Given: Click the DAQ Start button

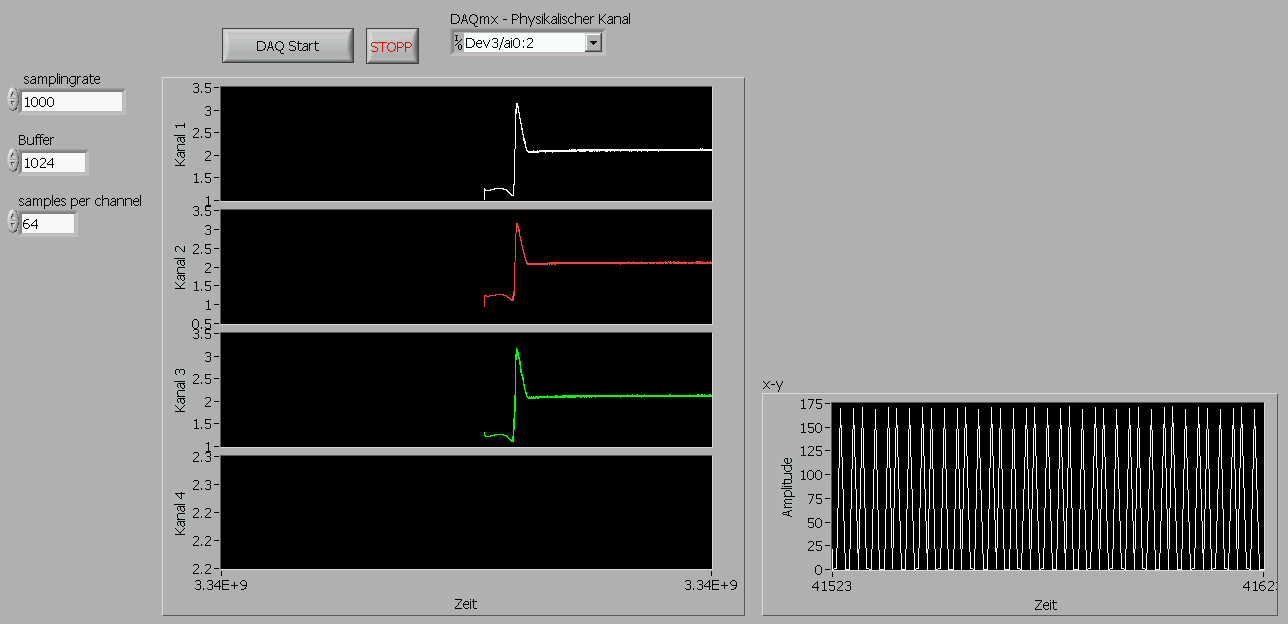Looking at the screenshot, I should 287,46.
